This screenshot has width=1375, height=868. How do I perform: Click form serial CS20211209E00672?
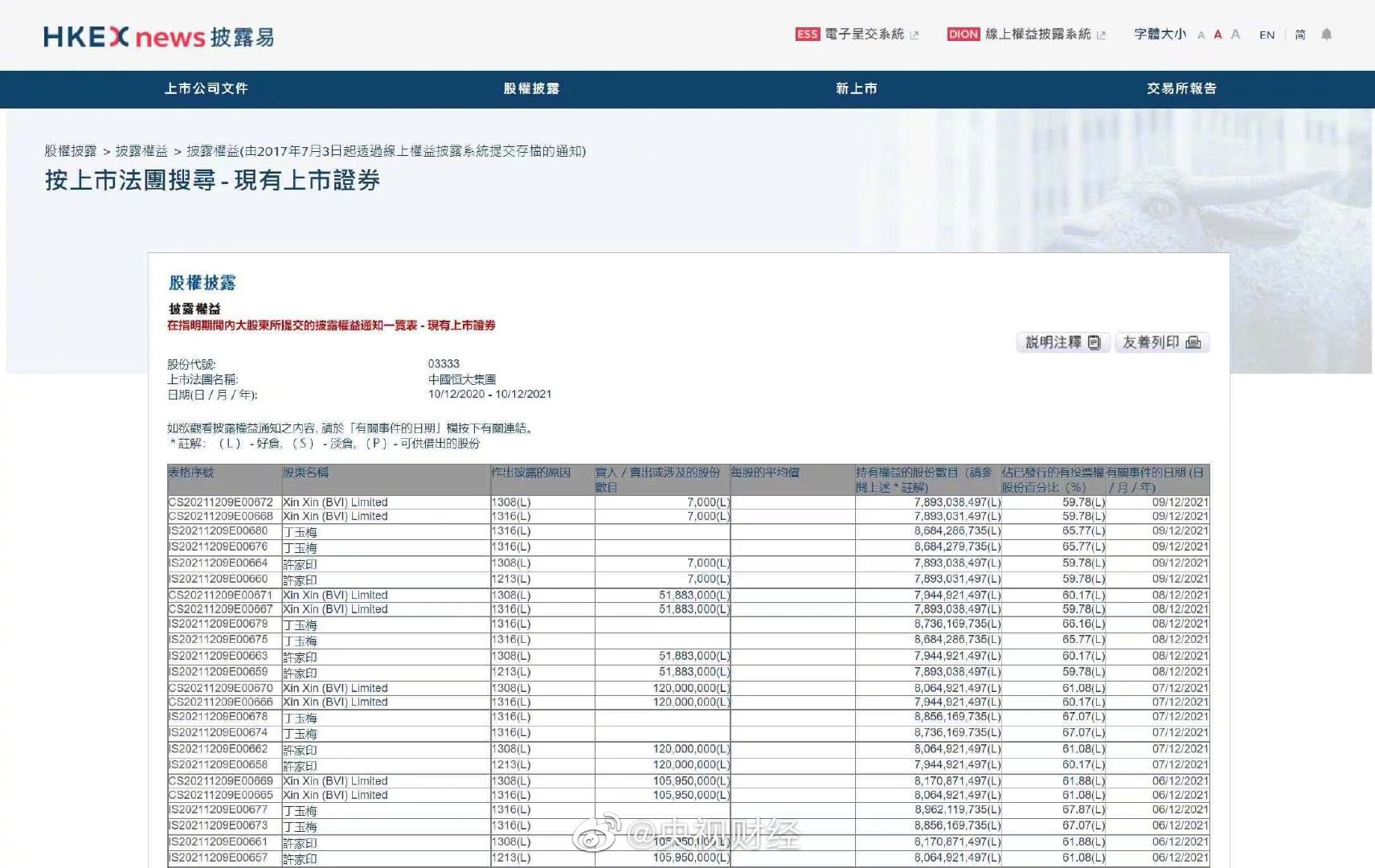tap(221, 502)
